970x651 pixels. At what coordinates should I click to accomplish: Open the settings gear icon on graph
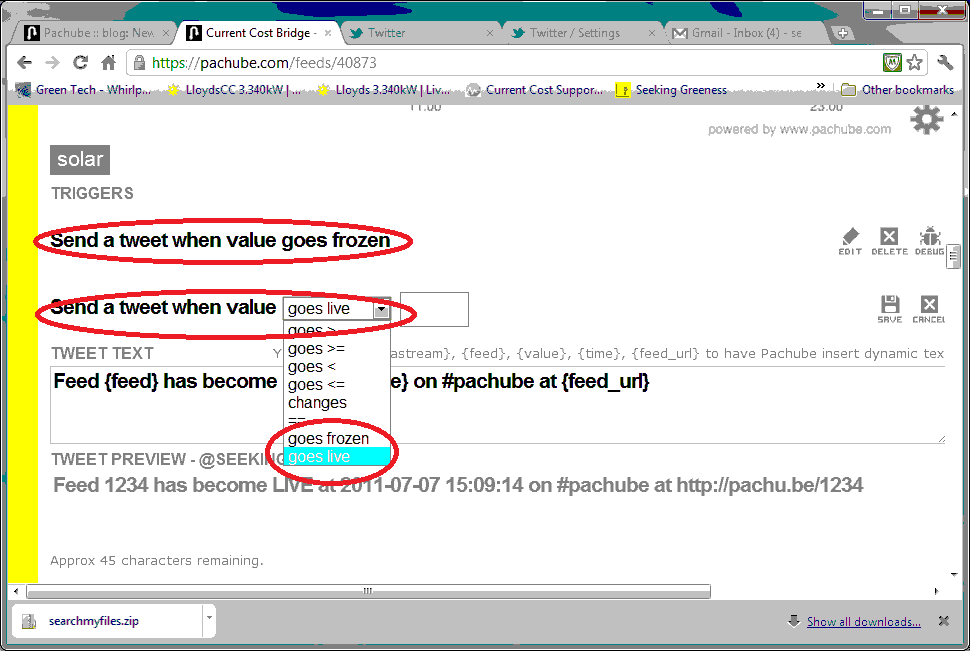point(926,120)
